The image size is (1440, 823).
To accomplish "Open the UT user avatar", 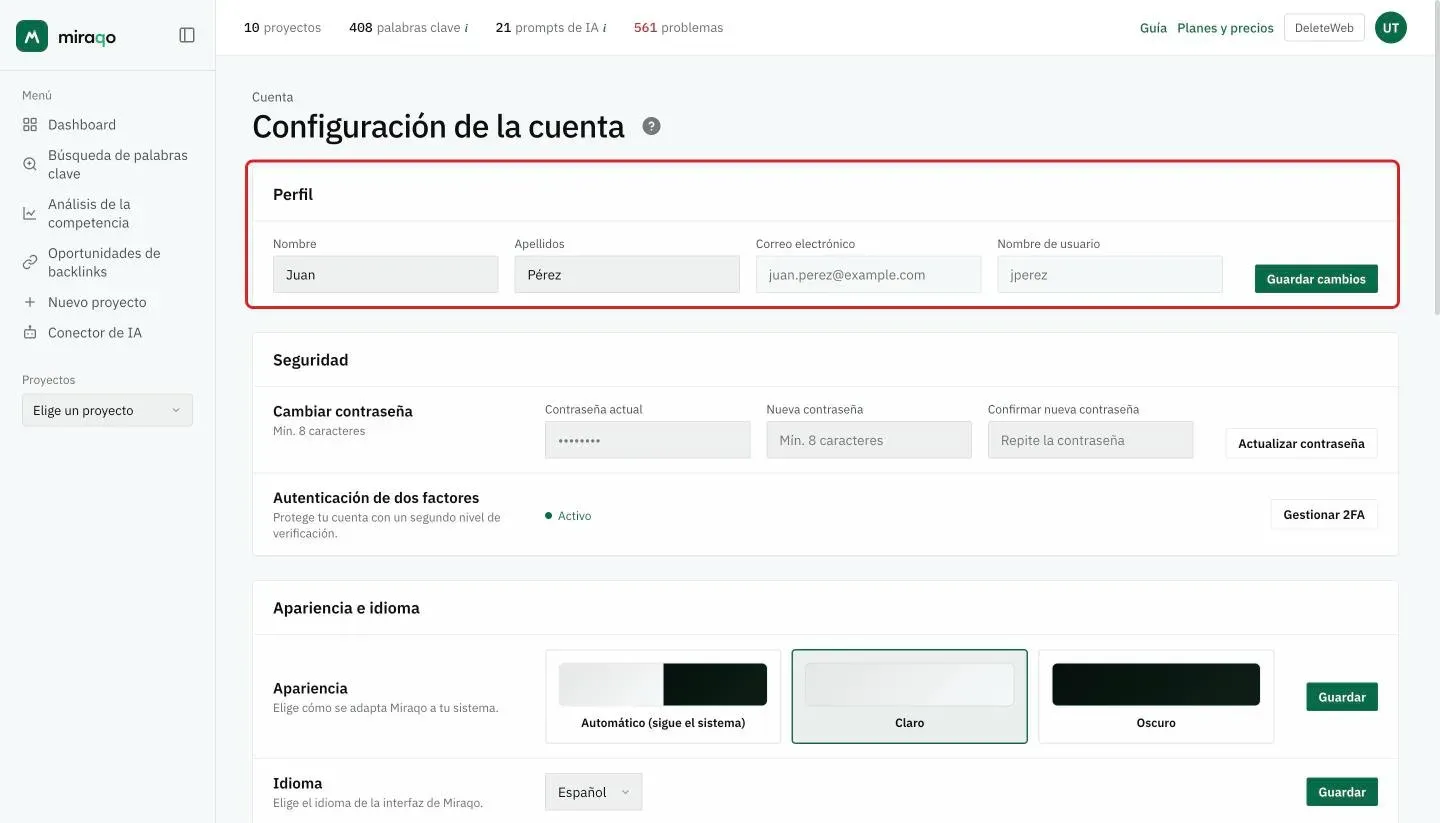I will pos(1390,28).
